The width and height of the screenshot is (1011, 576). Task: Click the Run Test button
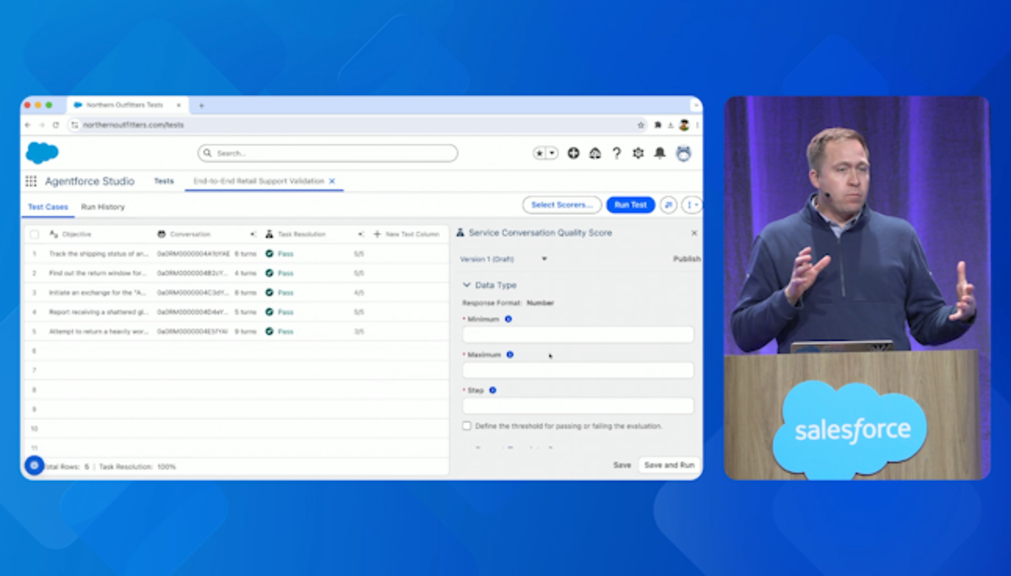630,205
